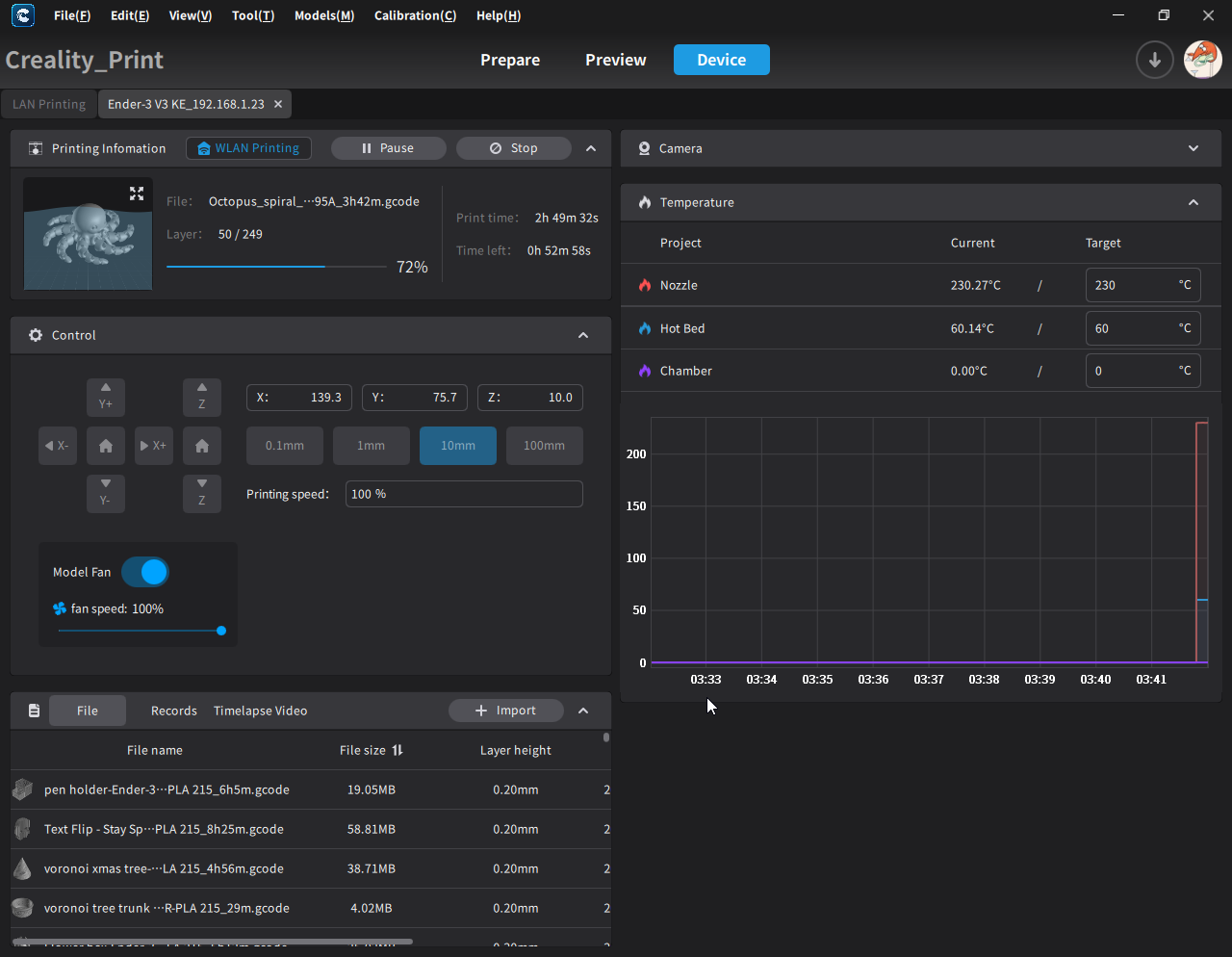This screenshot has width=1232, height=957.
Task: Click the download arrow icon
Action: click(1154, 60)
